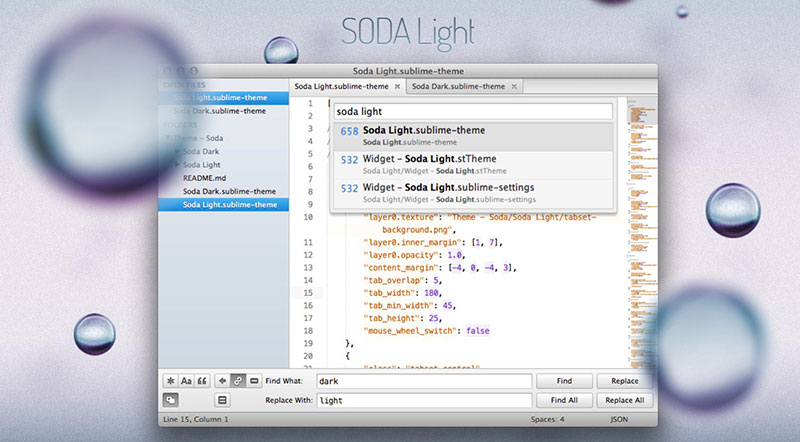Click the Find All button
Image resolution: width=800 pixels, height=442 pixels.
click(x=564, y=400)
